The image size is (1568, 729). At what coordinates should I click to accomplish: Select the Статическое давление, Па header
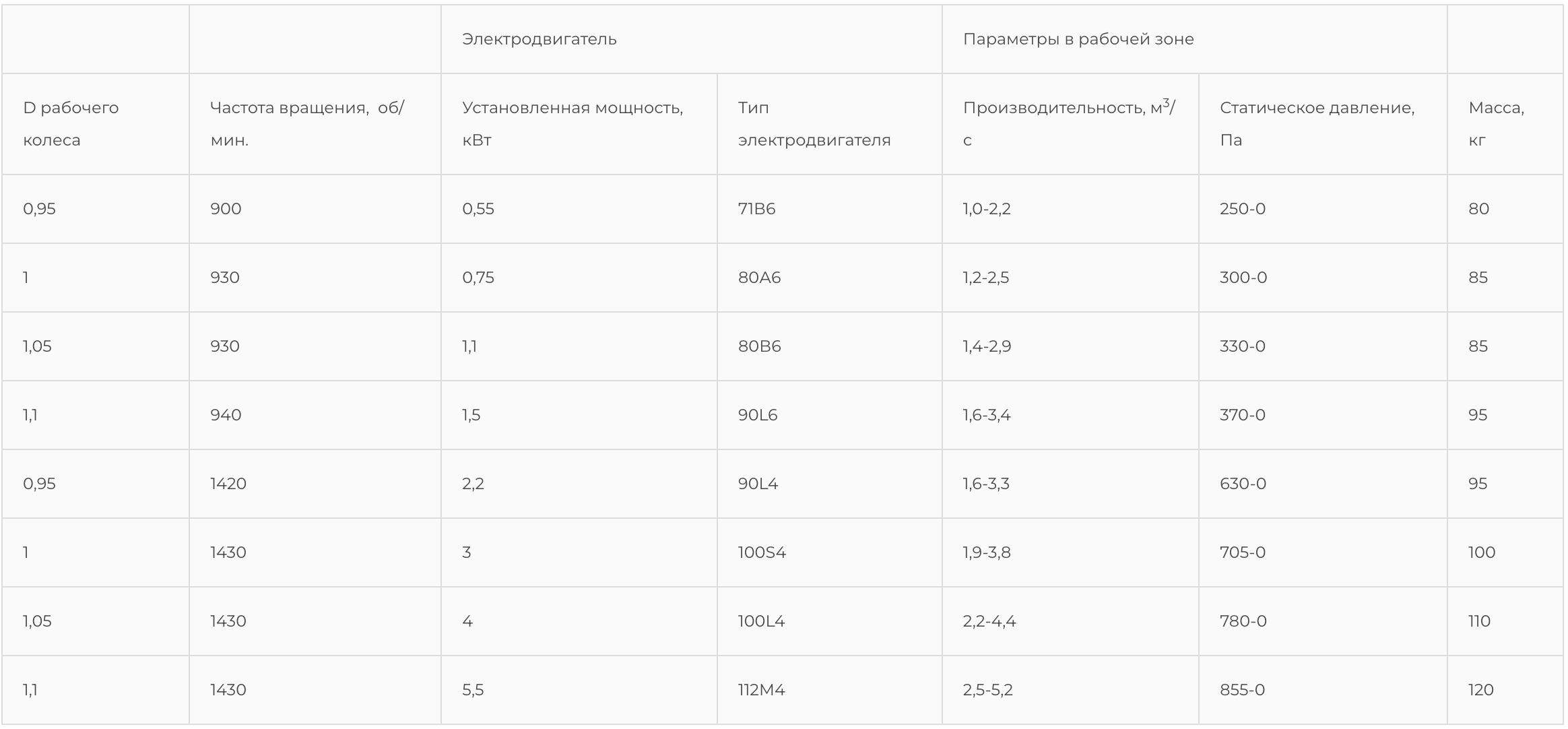coord(1316,124)
